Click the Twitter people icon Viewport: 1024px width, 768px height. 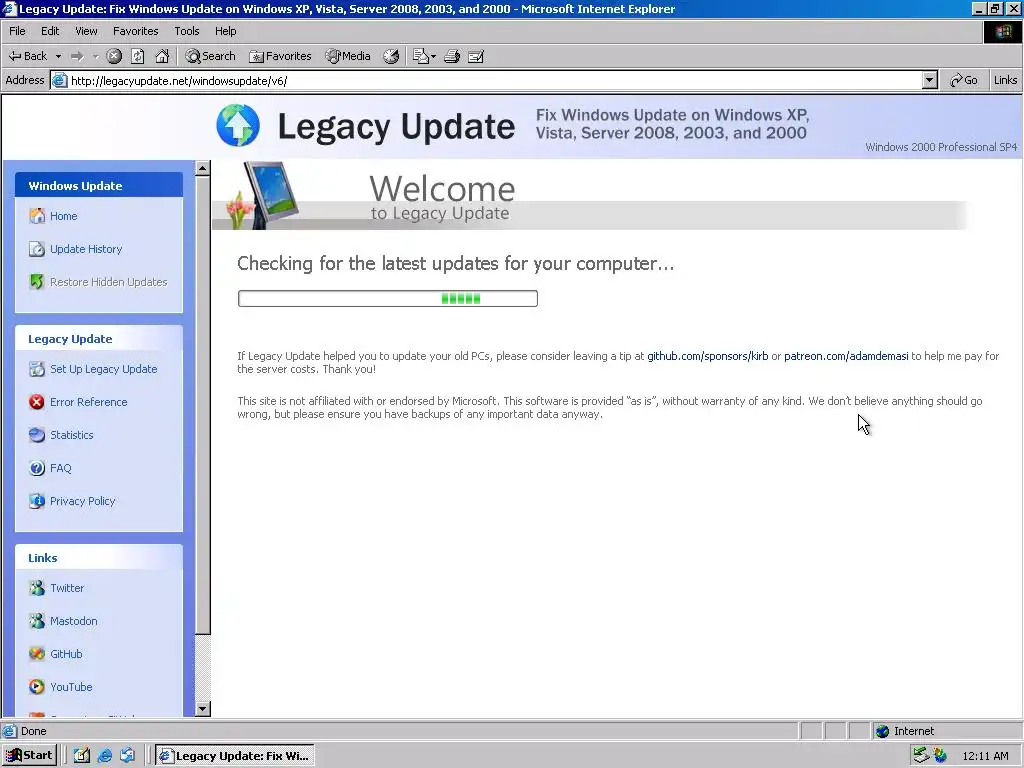click(x=37, y=588)
